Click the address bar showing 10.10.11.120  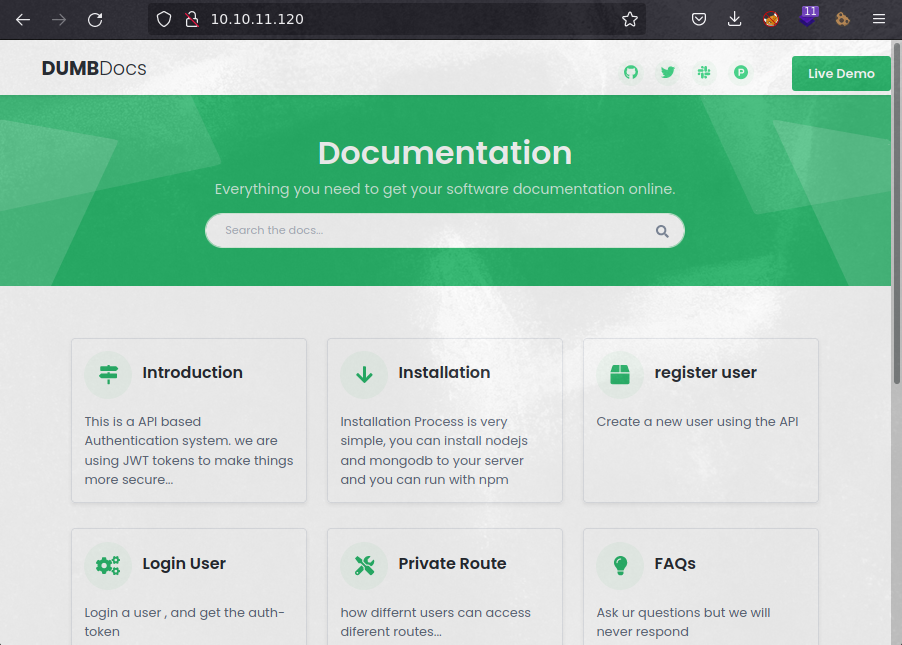pos(397,20)
